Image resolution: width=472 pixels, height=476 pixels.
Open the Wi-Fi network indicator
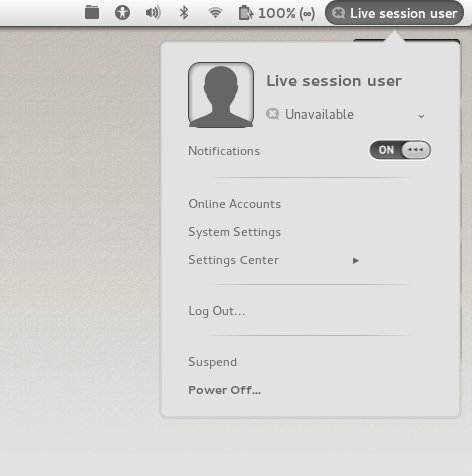(215, 13)
